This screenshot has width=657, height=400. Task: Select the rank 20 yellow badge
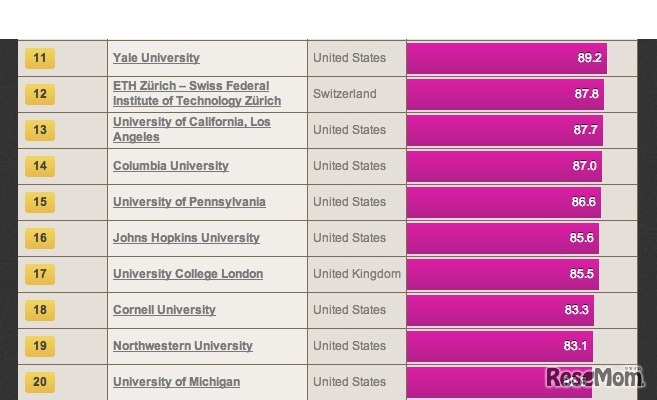coord(39,382)
